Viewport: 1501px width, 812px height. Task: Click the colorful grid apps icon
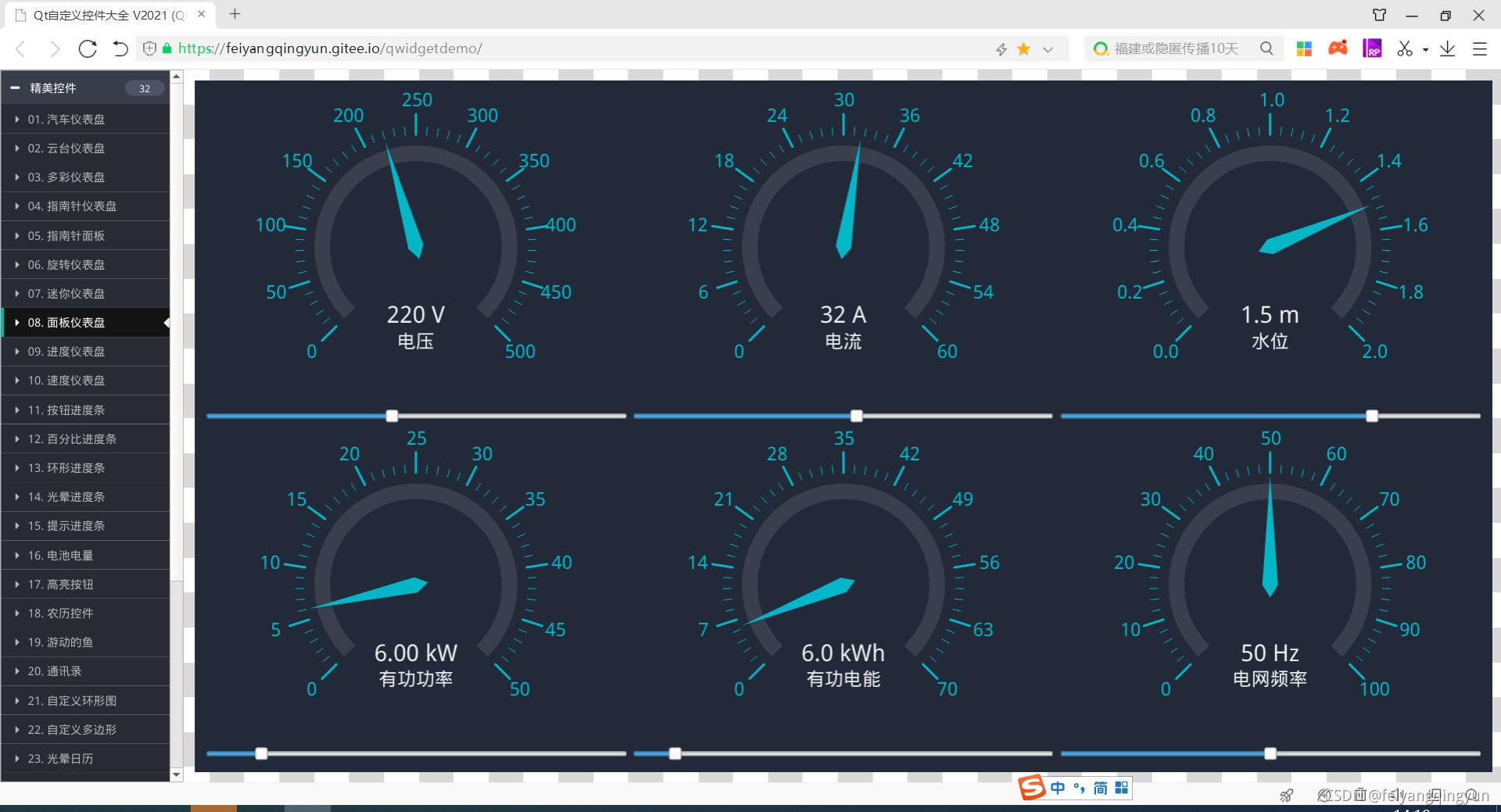click(x=1304, y=48)
